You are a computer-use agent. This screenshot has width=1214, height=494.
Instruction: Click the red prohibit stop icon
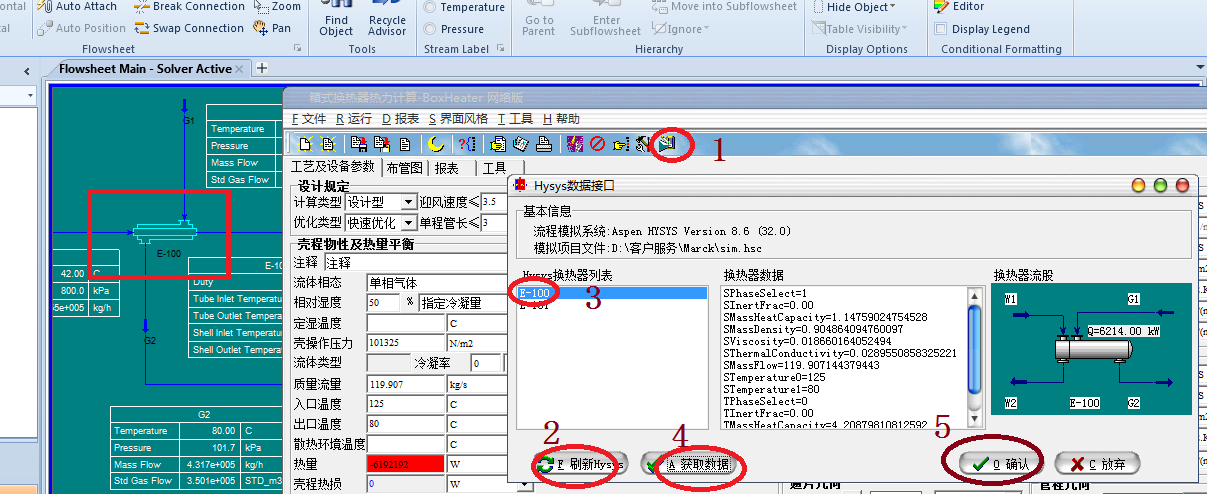click(x=597, y=144)
